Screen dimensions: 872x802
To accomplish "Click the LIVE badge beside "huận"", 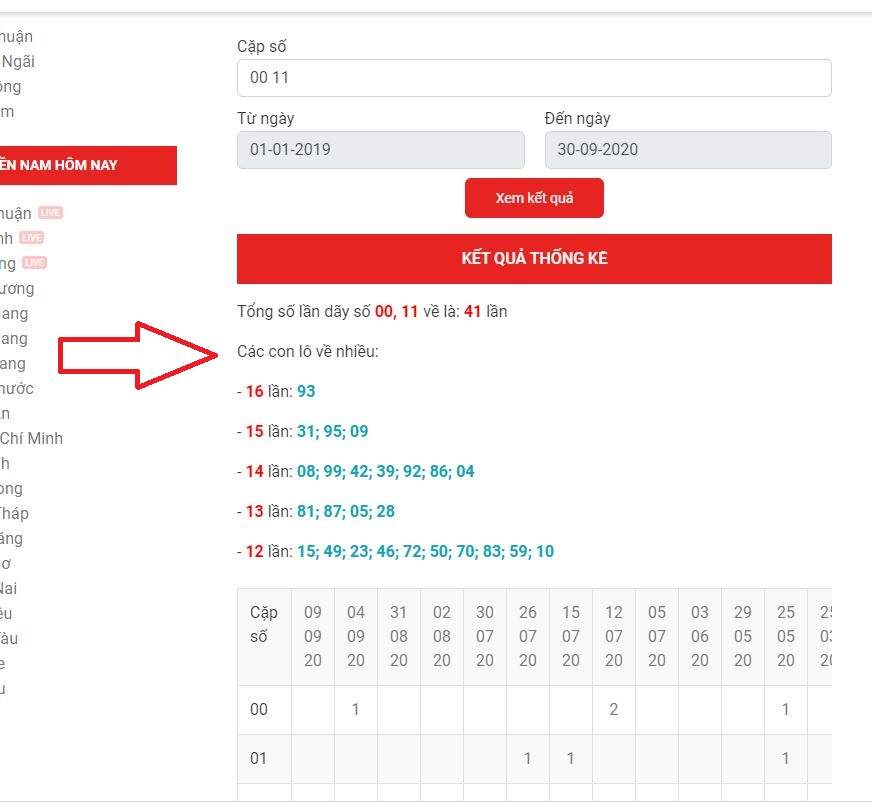I will (50, 212).
